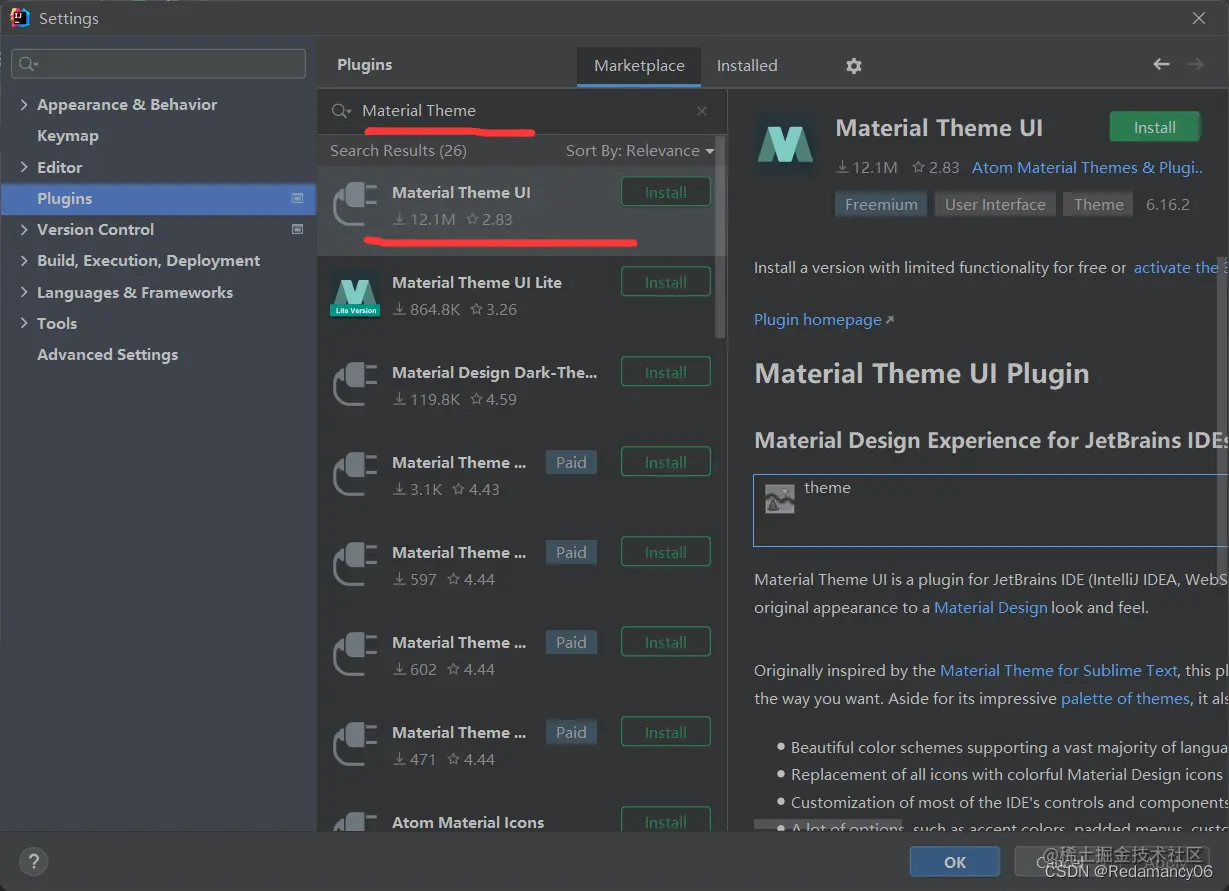Click the broken theme image placeholder
The width and height of the screenshot is (1229, 891).
click(780, 499)
